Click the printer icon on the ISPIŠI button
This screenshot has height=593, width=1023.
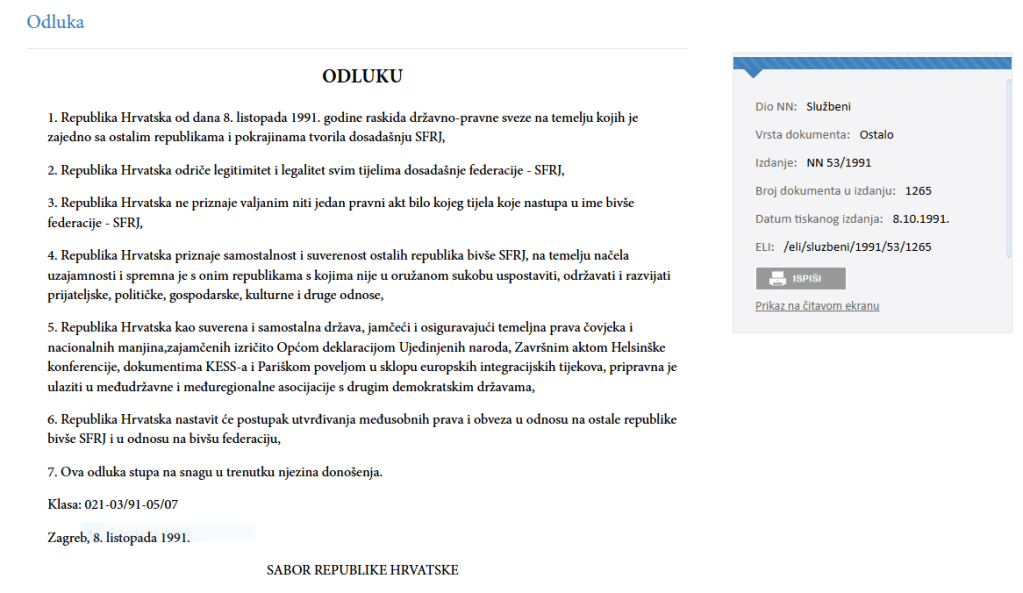point(777,279)
